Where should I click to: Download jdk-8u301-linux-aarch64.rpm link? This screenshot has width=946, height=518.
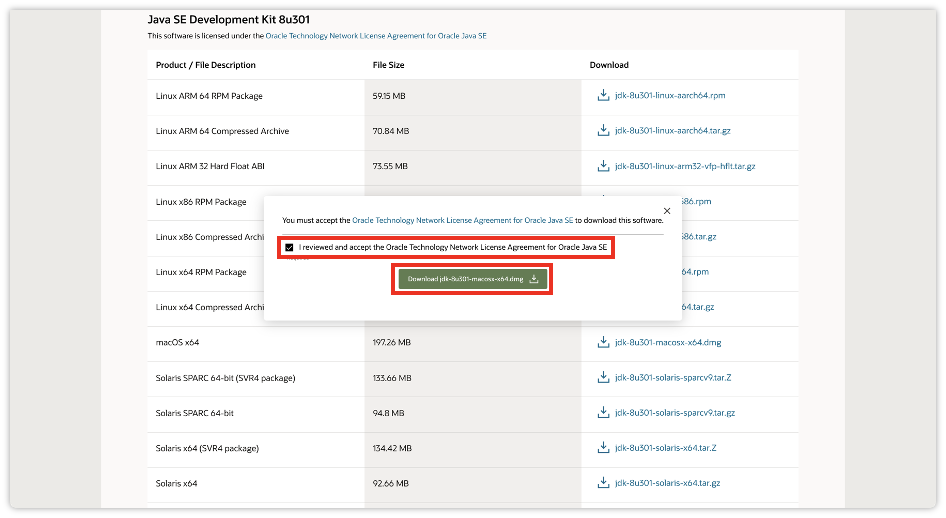[x=670, y=95]
